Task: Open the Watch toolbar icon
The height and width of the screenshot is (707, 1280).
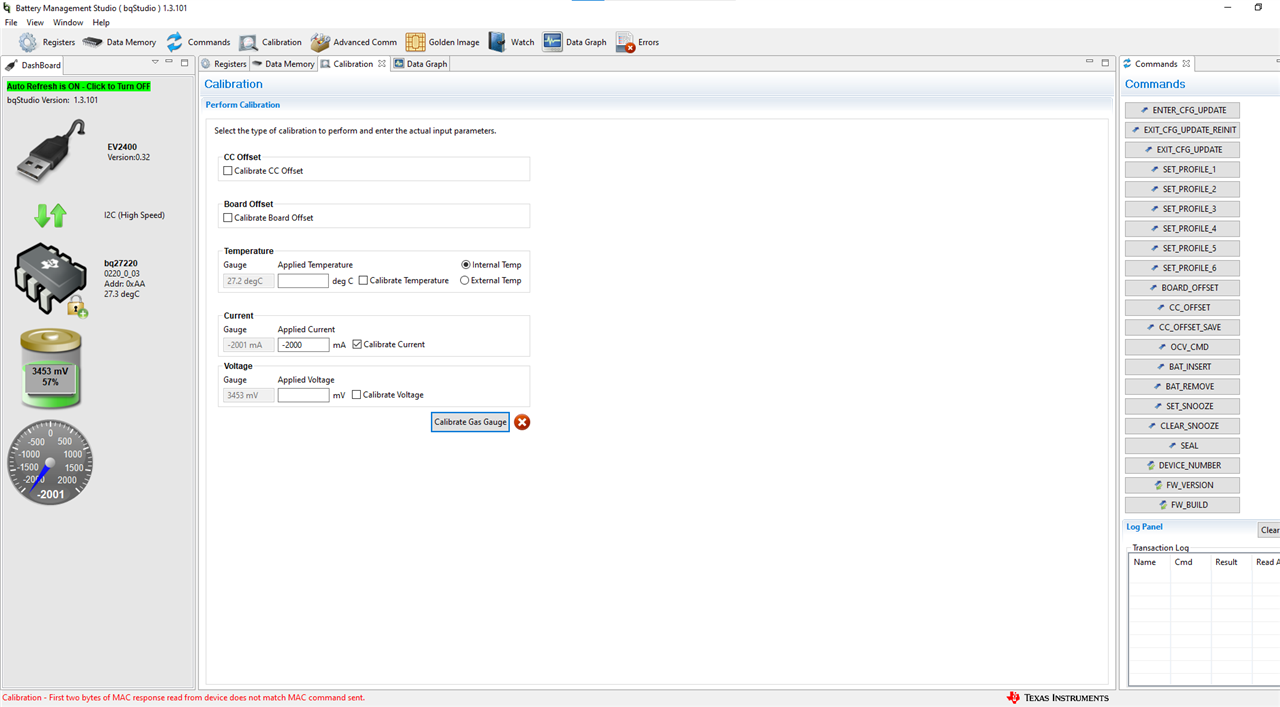Action: coord(497,42)
